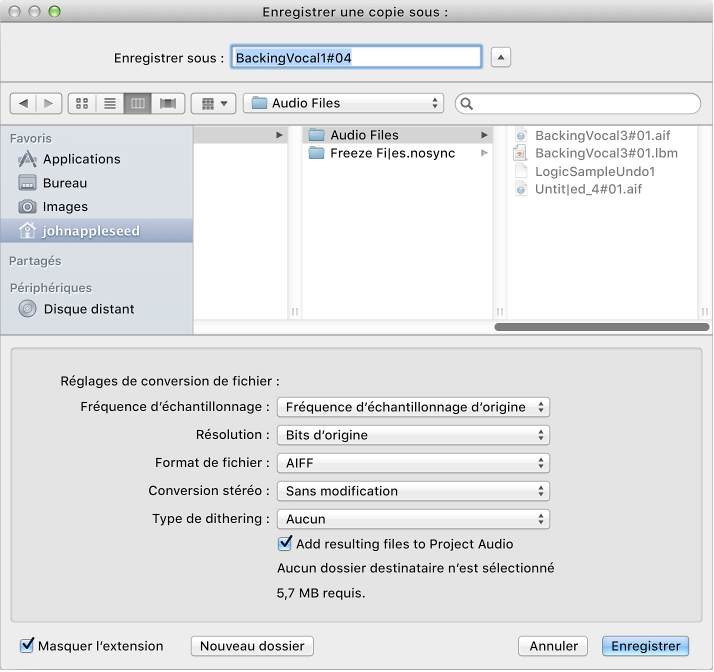Click the search field

(578, 104)
